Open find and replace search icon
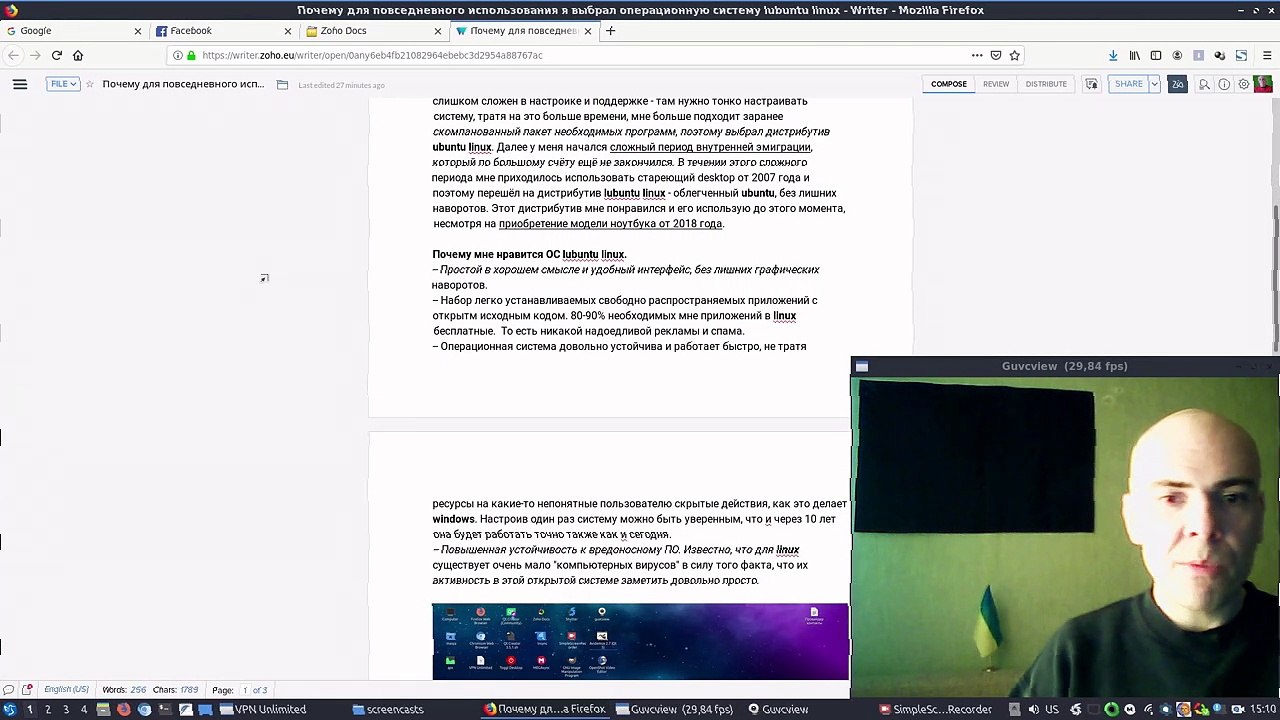Screen dimensions: 1280x720 coord(1205,84)
